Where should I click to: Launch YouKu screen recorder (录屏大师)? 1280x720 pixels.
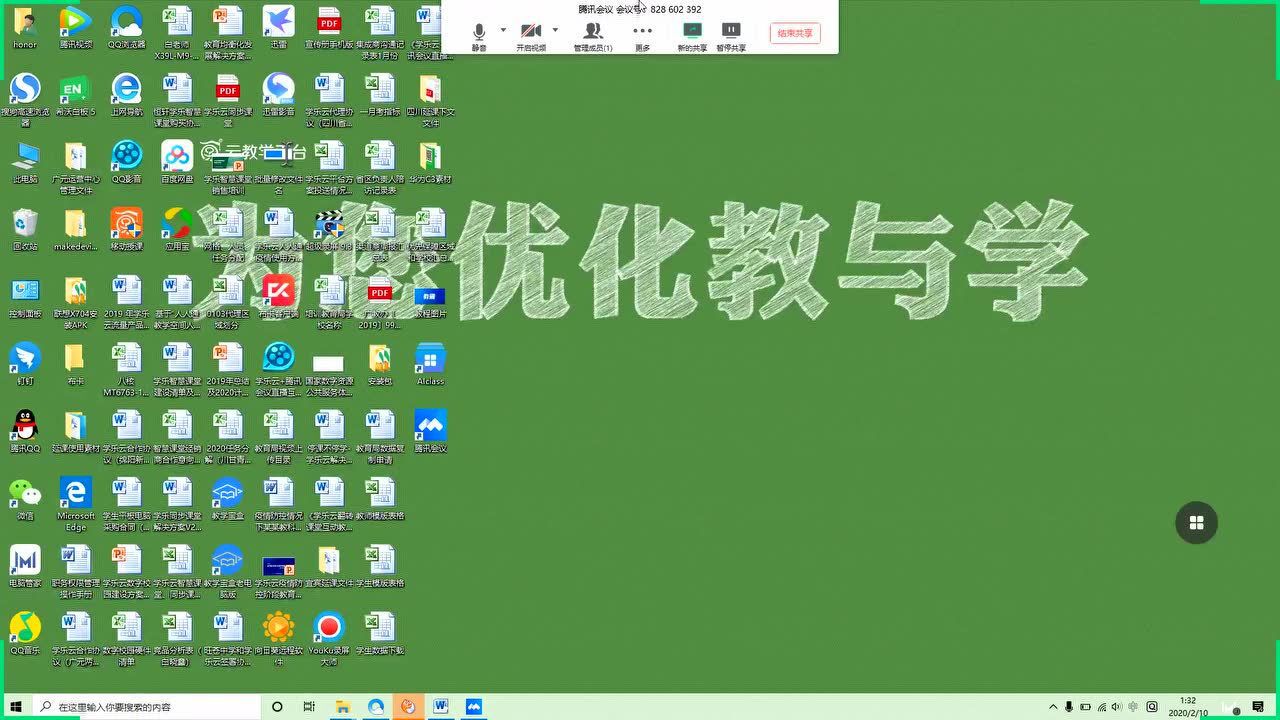point(329,638)
